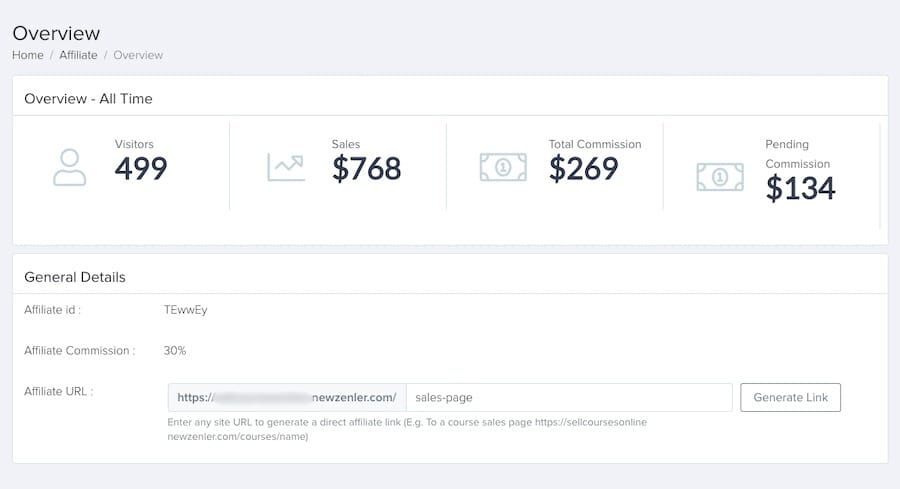Click the 30% affiliate commission value
This screenshot has height=489, width=900.
[175, 350]
